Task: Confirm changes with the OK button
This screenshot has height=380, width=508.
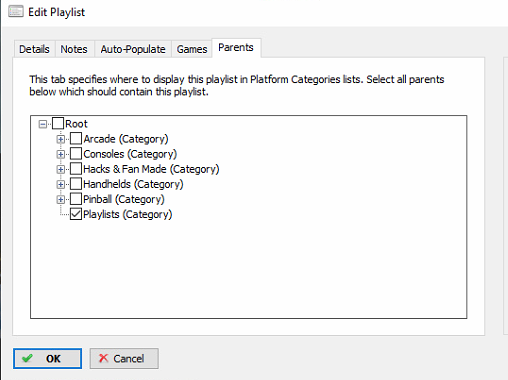Action: click(48, 358)
